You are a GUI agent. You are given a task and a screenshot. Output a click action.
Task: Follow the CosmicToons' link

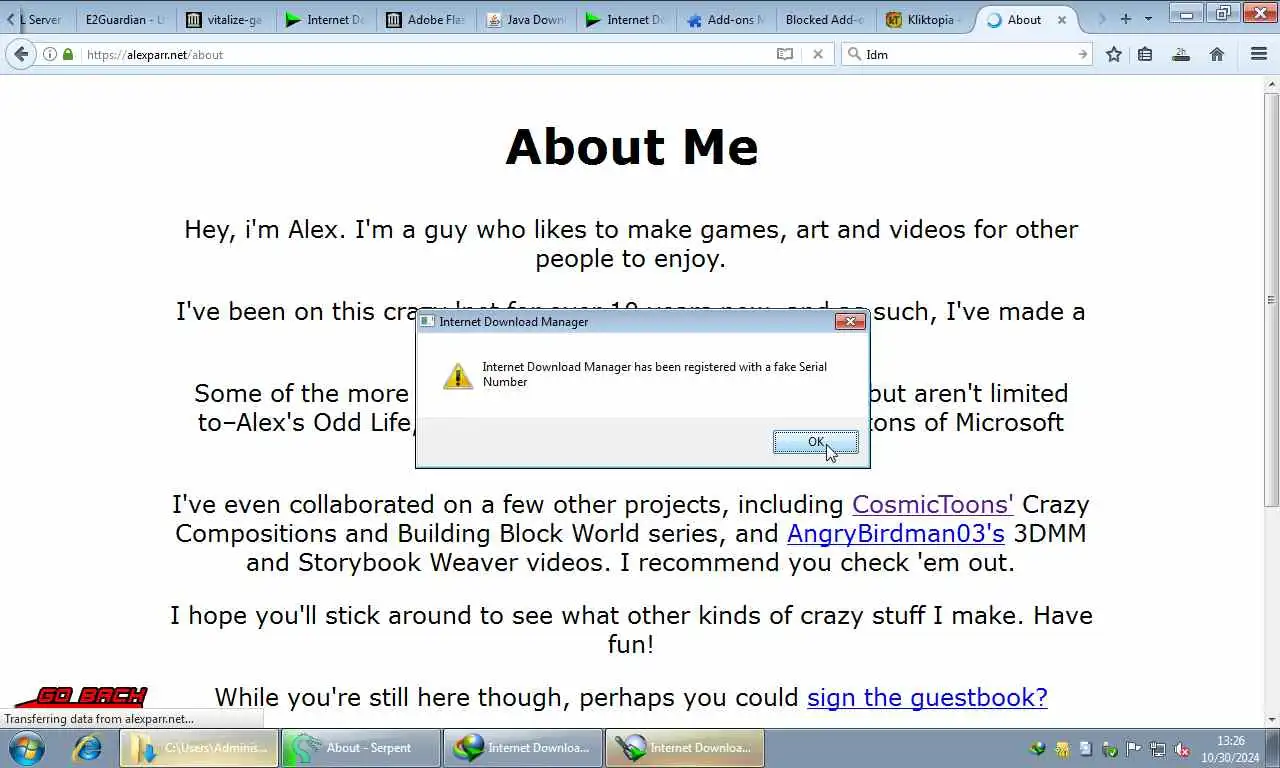click(932, 504)
